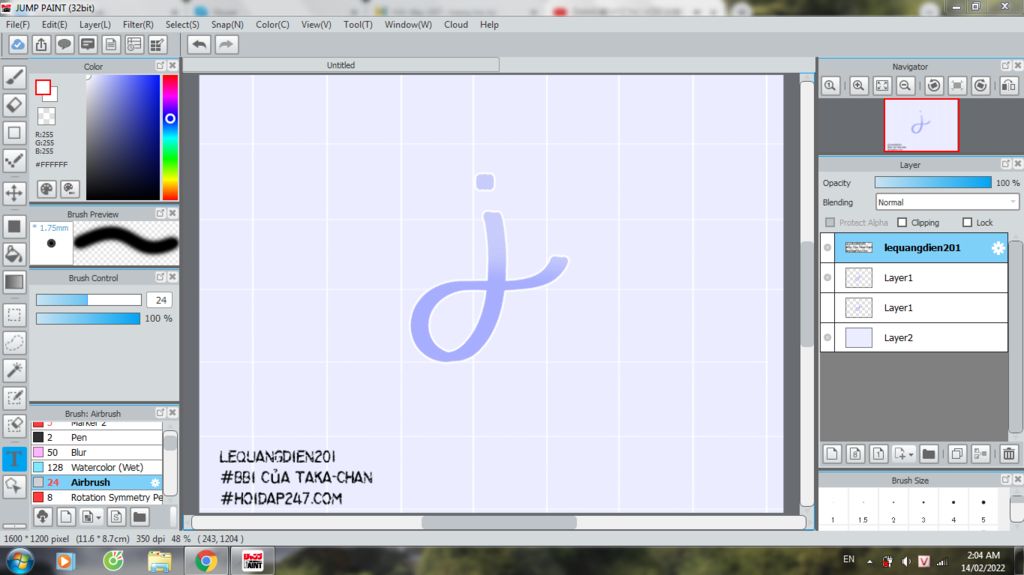Enable the Clipping checkbox

pos(902,222)
